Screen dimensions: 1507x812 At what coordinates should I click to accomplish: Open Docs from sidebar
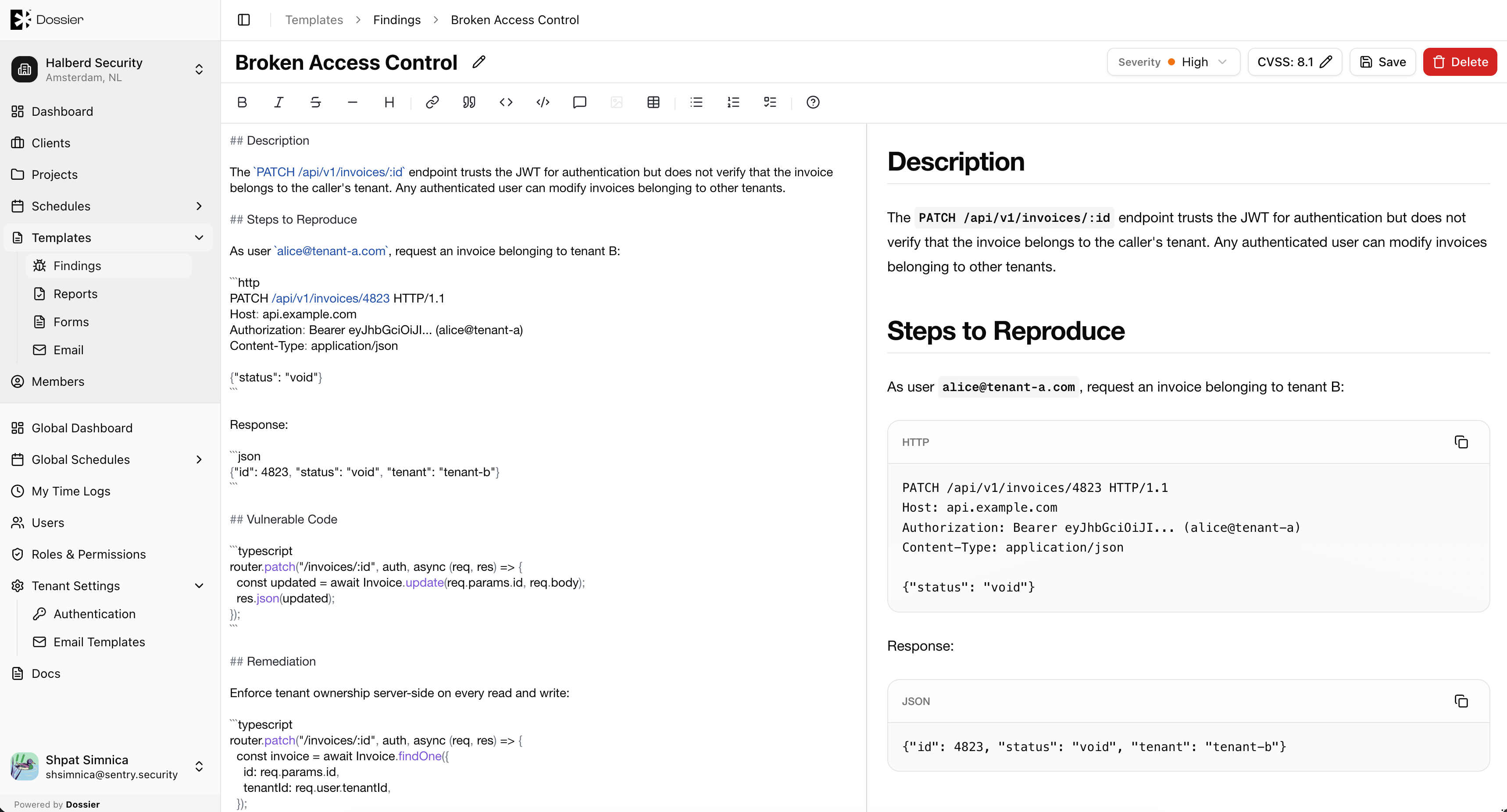click(110, 673)
